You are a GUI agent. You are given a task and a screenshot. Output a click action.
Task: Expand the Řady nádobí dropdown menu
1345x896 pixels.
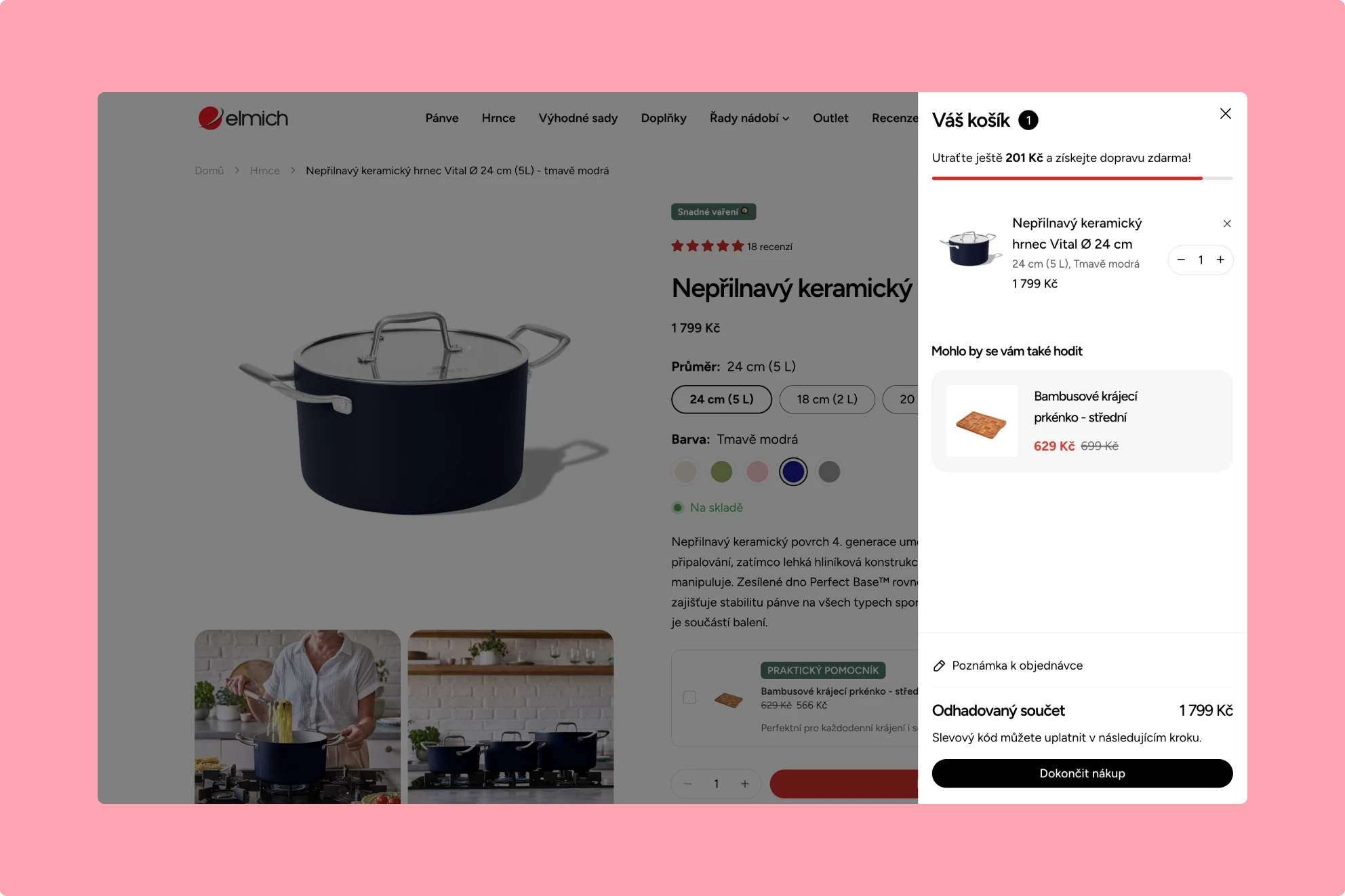[x=749, y=118]
